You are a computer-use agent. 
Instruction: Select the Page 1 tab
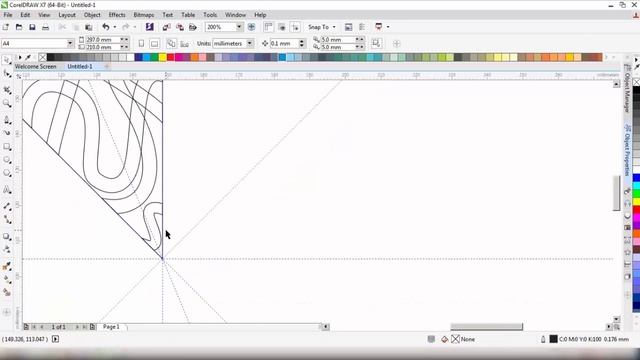coord(111,327)
